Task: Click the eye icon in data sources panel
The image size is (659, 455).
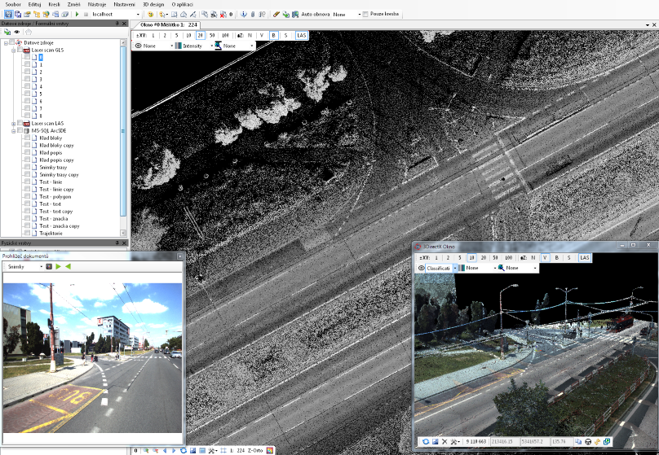Action: tap(17, 32)
